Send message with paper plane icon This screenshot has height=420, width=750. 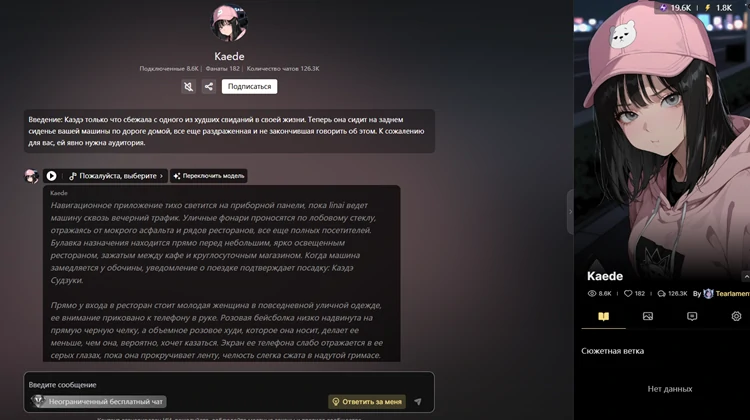click(x=418, y=402)
